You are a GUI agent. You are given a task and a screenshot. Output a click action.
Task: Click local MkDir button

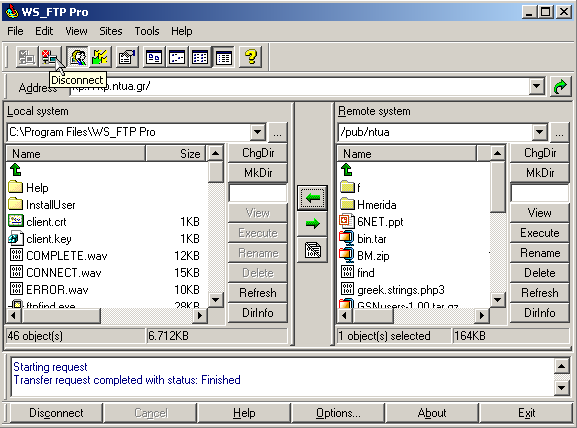coord(258,173)
